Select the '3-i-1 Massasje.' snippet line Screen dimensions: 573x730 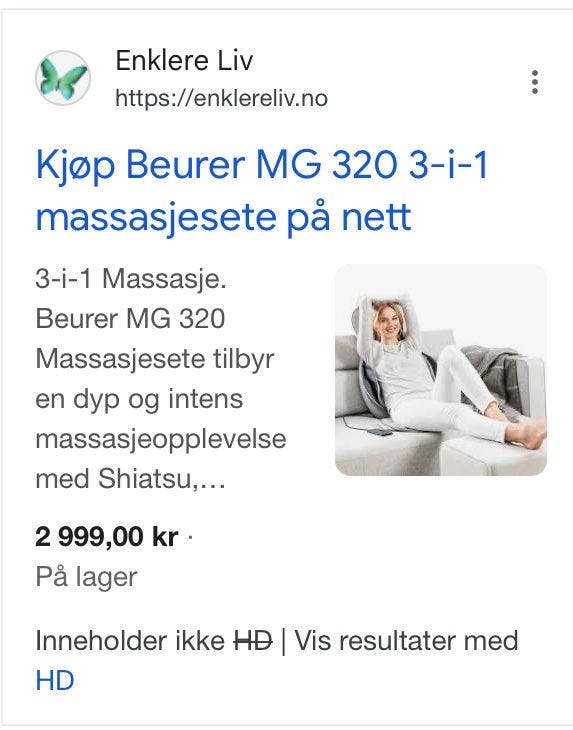click(x=131, y=279)
